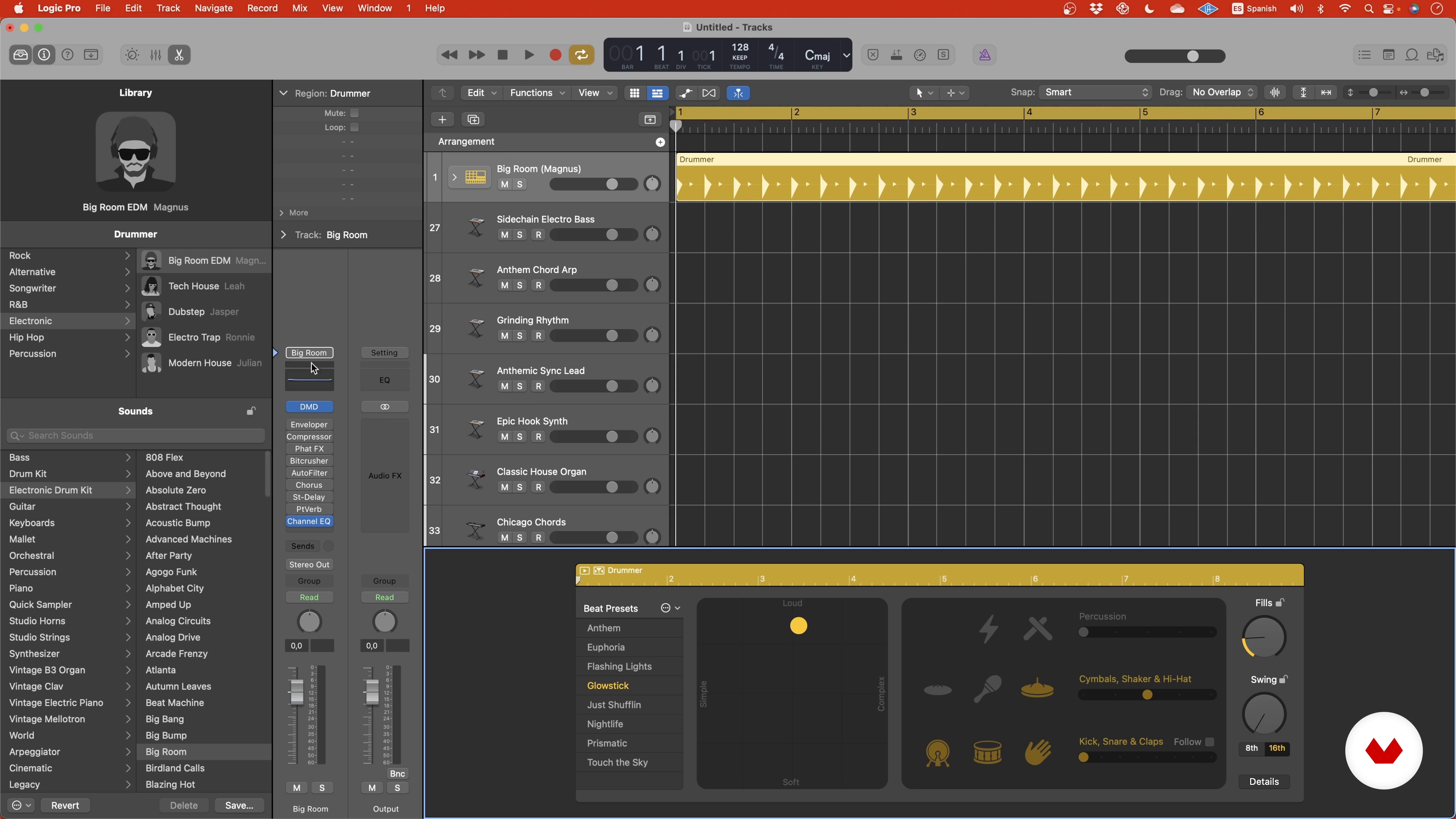The width and height of the screenshot is (1456, 819).
Task: Toggle the list view icon in tracks toolbar
Action: point(657,93)
